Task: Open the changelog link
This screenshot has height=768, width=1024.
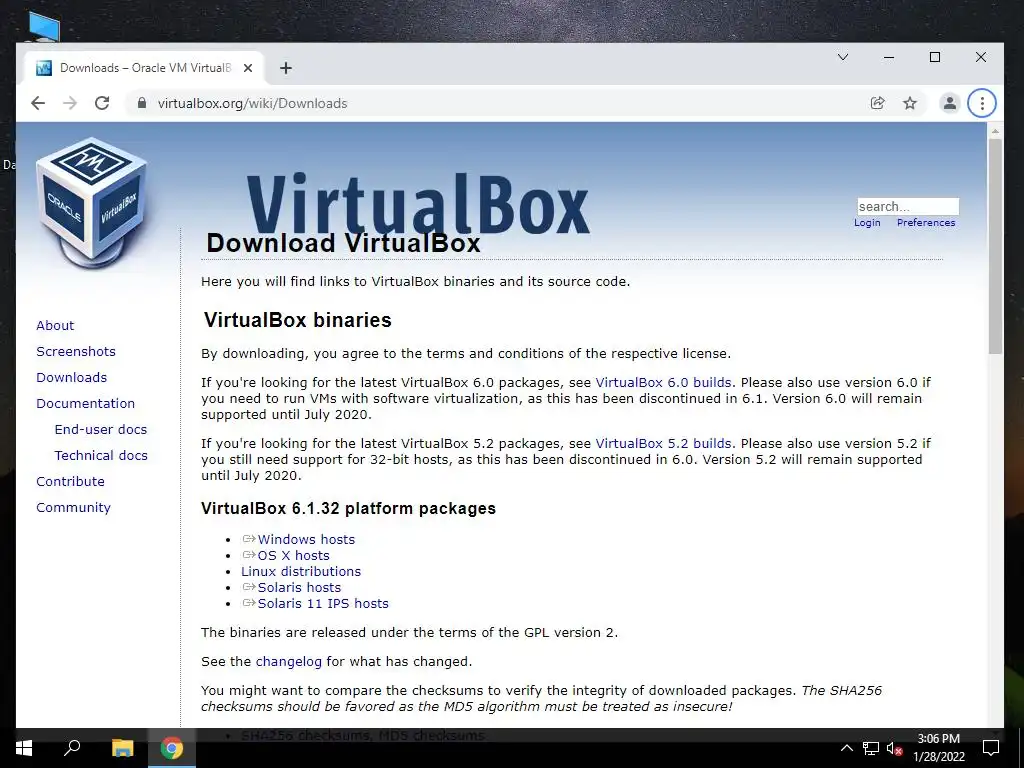Action: coord(289,662)
